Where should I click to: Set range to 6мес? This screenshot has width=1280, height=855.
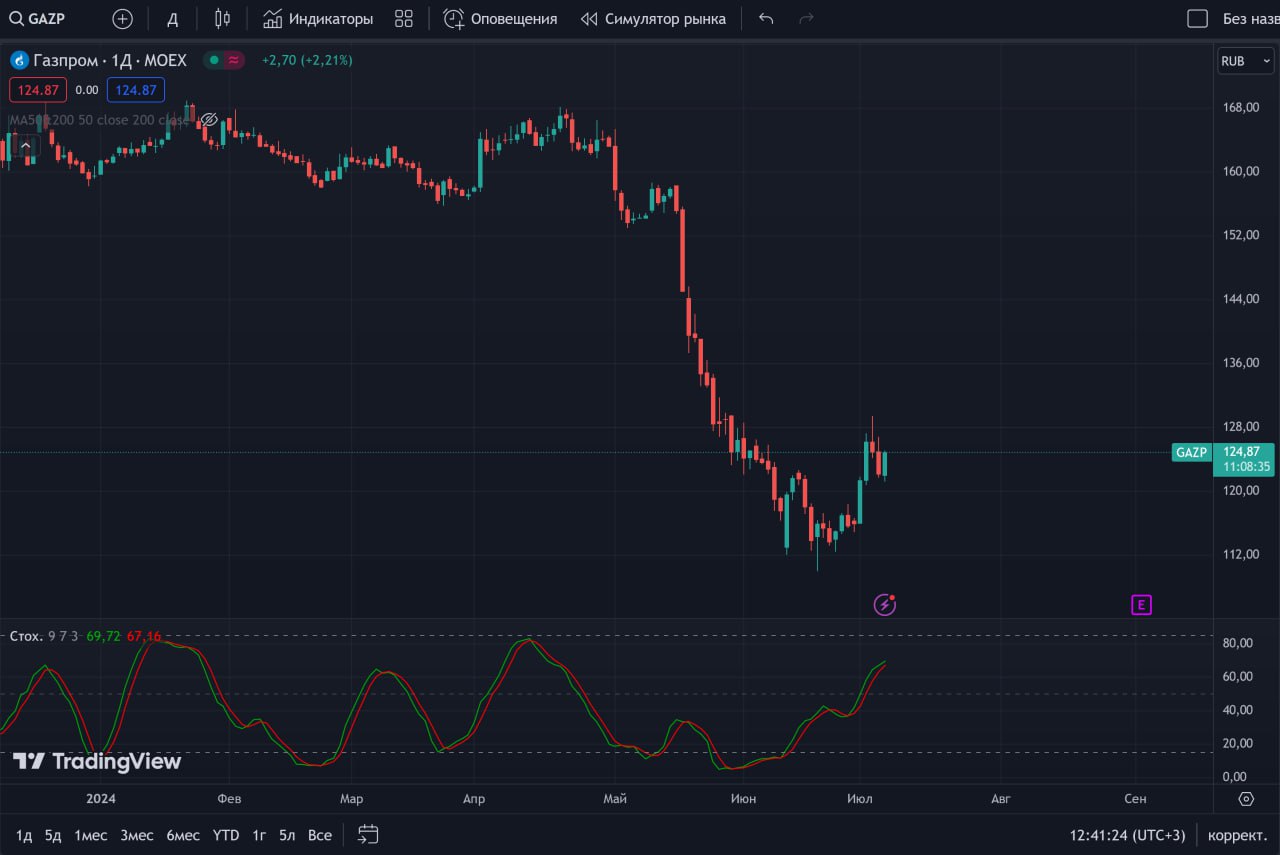point(183,835)
